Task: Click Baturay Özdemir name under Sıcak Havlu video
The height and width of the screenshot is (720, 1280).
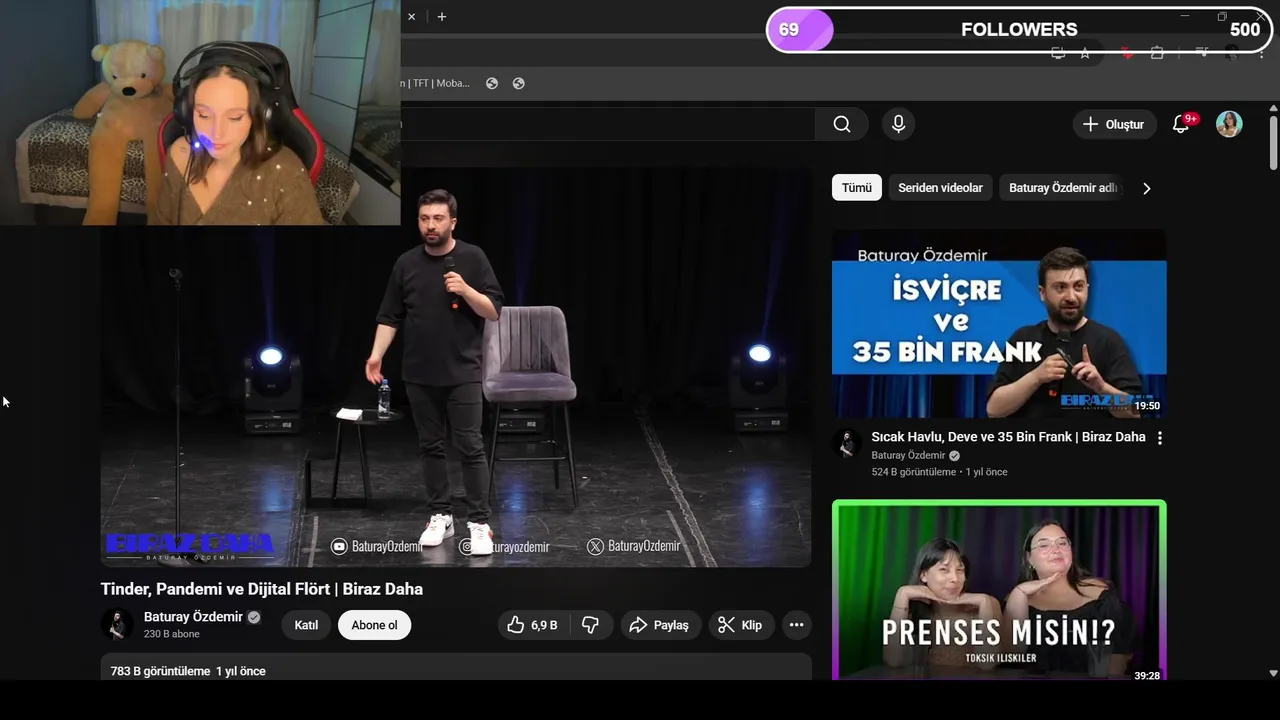Action: [x=908, y=456]
